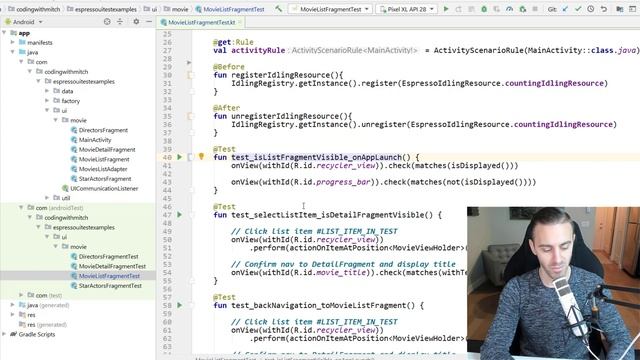Expand the util package arrow
This screenshot has width=640, height=360.
(47, 198)
